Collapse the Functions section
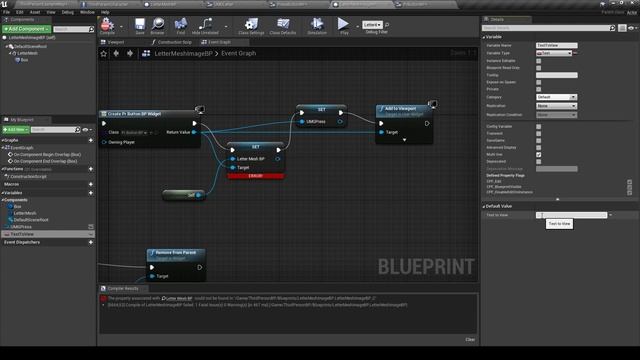The height and width of the screenshot is (360, 640). (x=2, y=169)
